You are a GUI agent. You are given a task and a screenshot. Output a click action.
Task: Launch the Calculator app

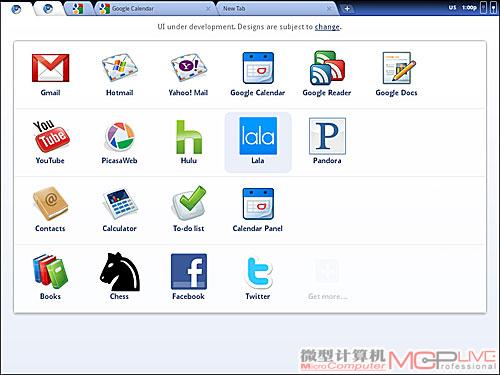pos(120,204)
